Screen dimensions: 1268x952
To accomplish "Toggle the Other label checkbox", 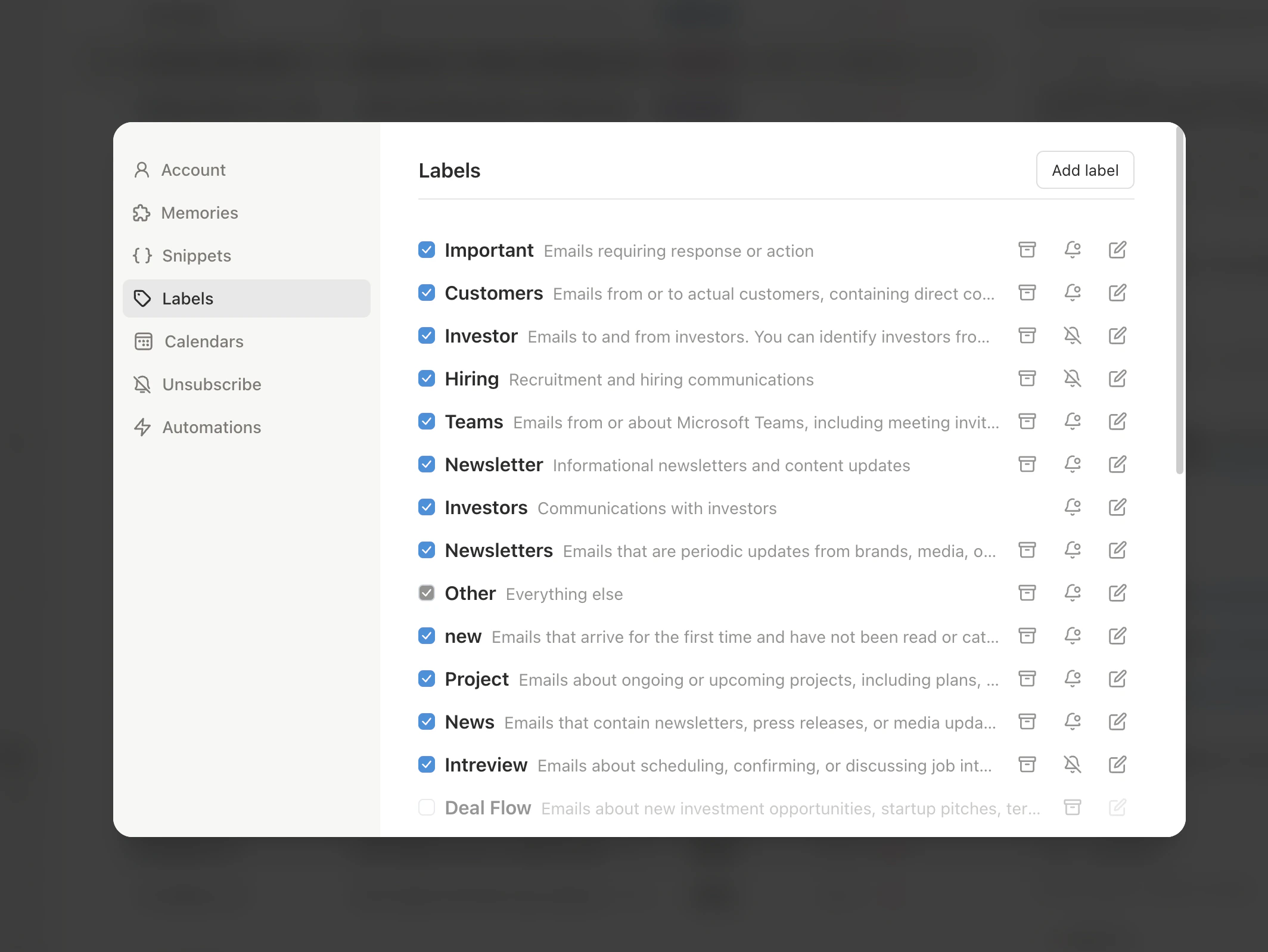I will [x=427, y=593].
